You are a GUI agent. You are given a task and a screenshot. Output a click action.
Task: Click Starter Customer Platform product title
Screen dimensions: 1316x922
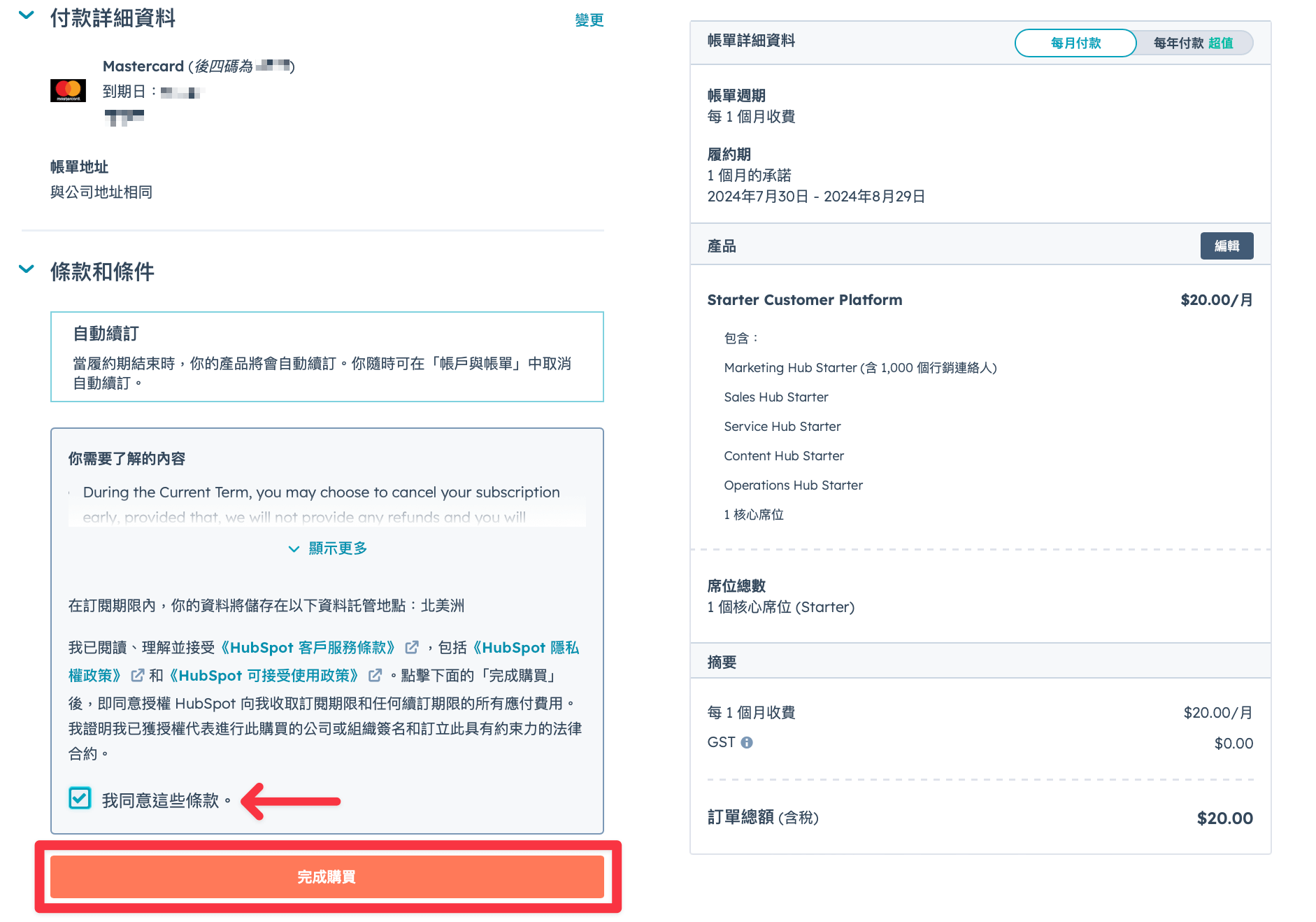805,300
